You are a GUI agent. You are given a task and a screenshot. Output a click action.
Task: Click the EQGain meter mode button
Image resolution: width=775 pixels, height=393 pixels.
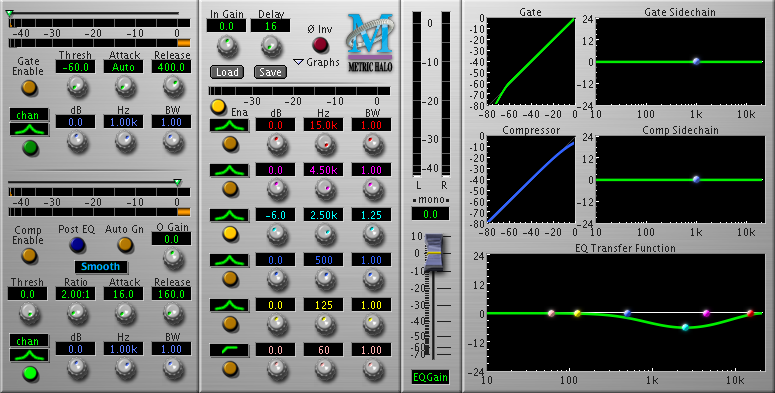tap(431, 377)
